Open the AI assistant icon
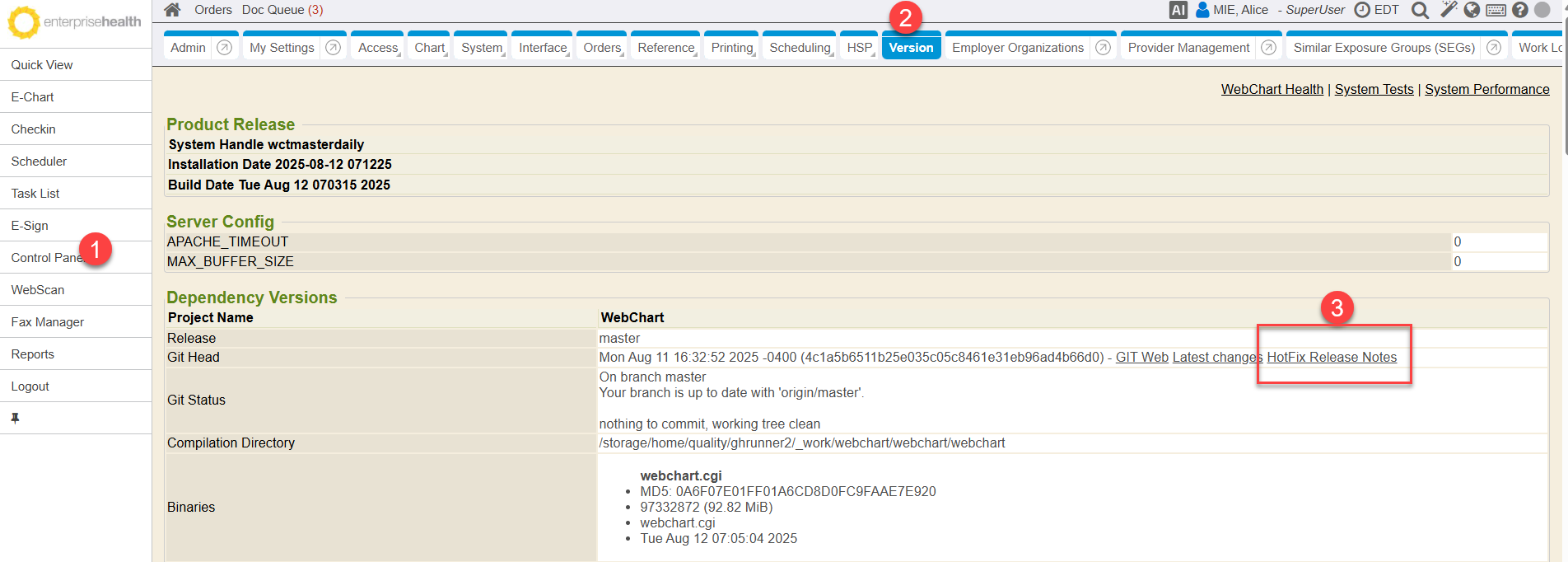This screenshot has height=562, width=1568. (1178, 10)
